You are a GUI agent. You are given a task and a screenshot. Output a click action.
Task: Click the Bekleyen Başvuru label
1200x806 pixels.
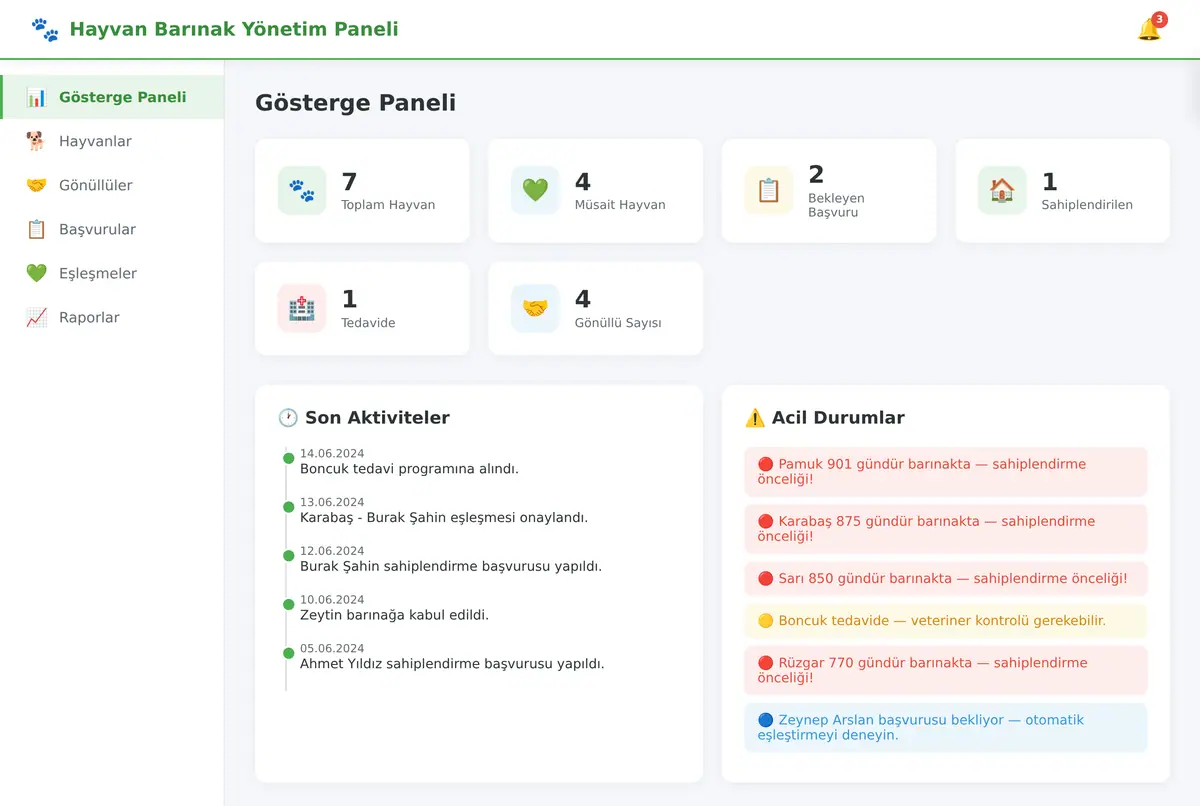(x=837, y=205)
